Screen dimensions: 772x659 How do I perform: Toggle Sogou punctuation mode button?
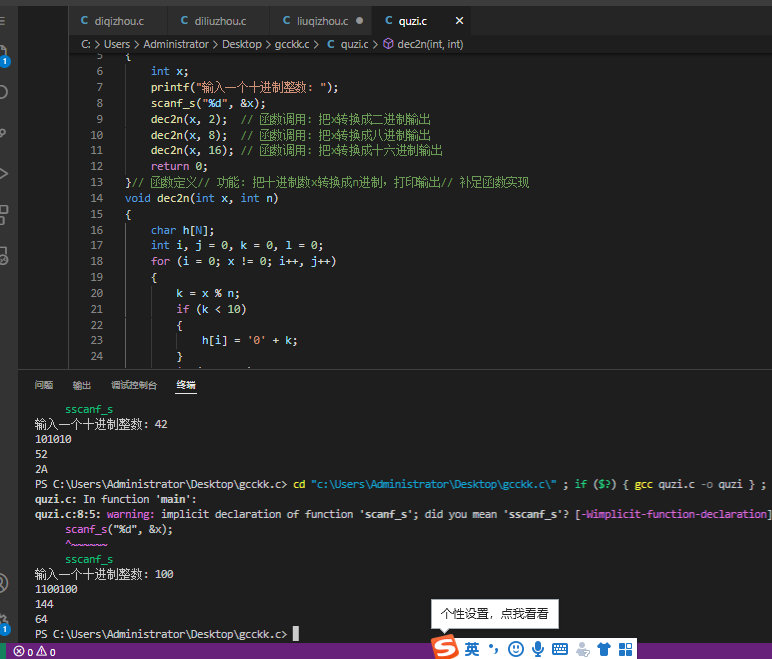point(494,649)
